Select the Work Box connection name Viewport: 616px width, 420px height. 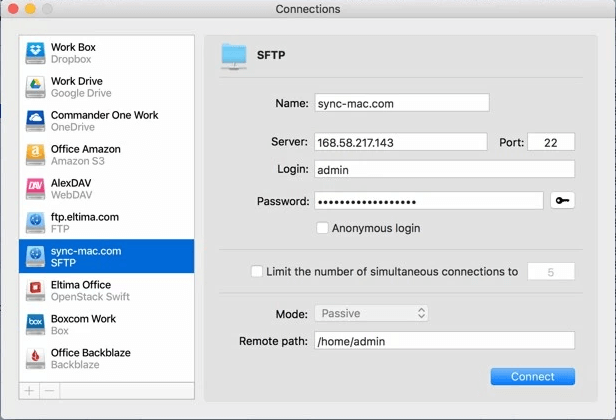[x=73, y=47]
